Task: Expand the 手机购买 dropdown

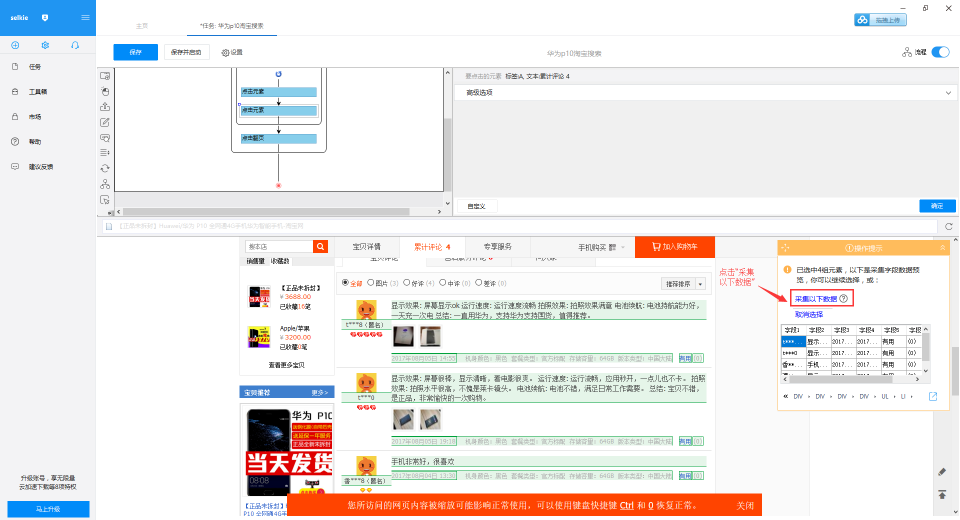Action: (x=601, y=247)
